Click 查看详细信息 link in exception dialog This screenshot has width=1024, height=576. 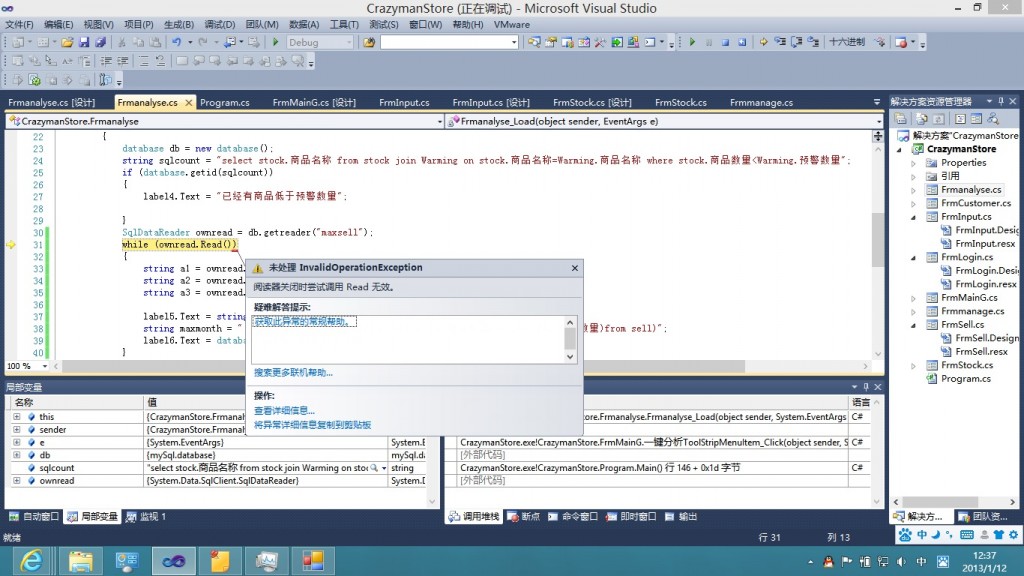click(284, 411)
